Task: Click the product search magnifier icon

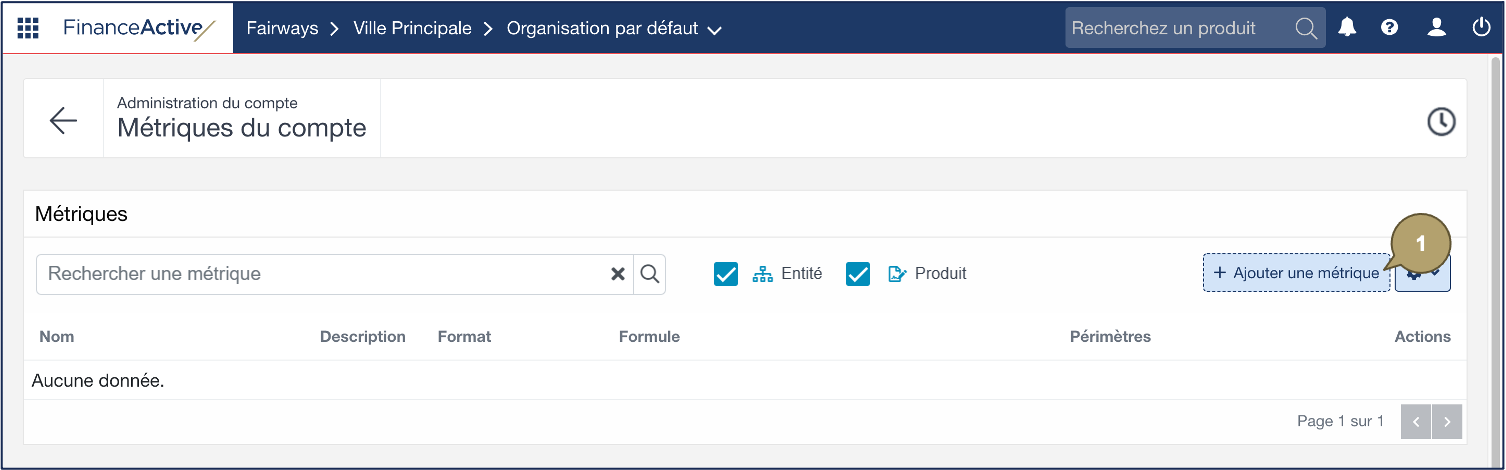Action: coord(1306,28)
